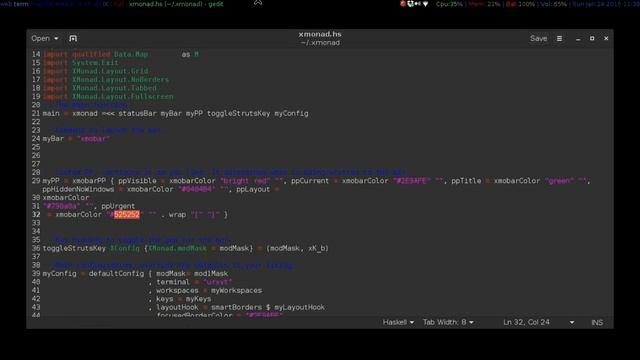Click the red tray icon in the top bar

[403, 4]
